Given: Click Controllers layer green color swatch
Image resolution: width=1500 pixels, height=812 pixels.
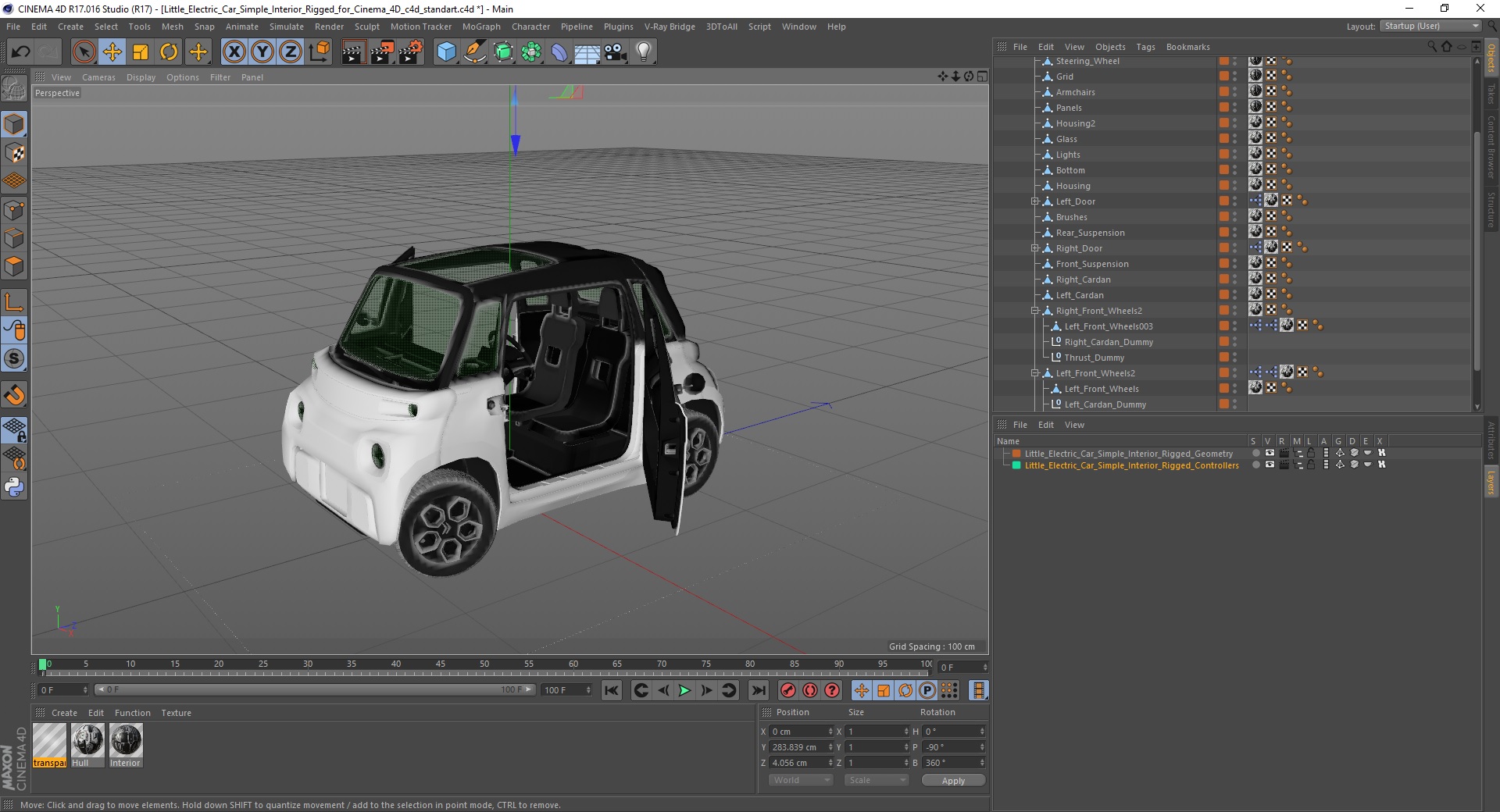Looking at the screenshot, I should (x=1016, y=465).
